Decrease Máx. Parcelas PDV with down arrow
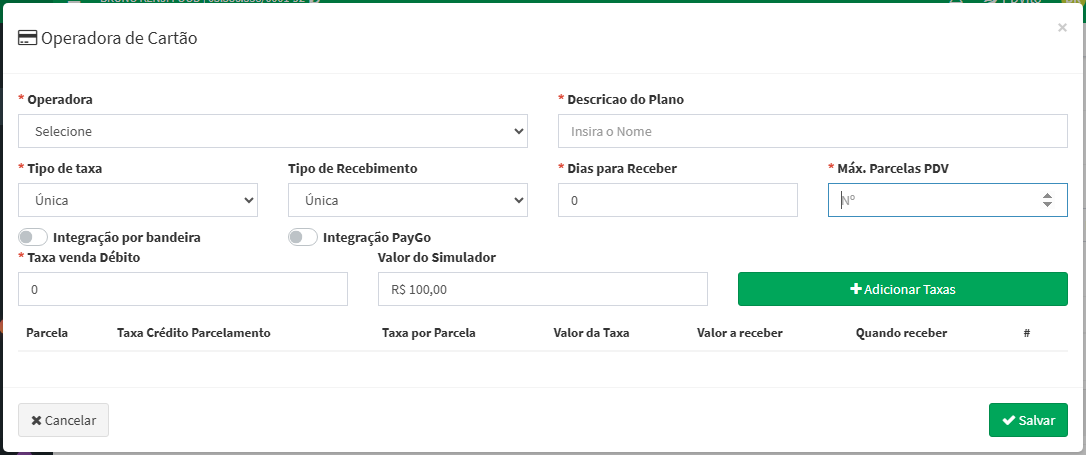Screen dimensions: 1086x455 (x=1047, y=204)
